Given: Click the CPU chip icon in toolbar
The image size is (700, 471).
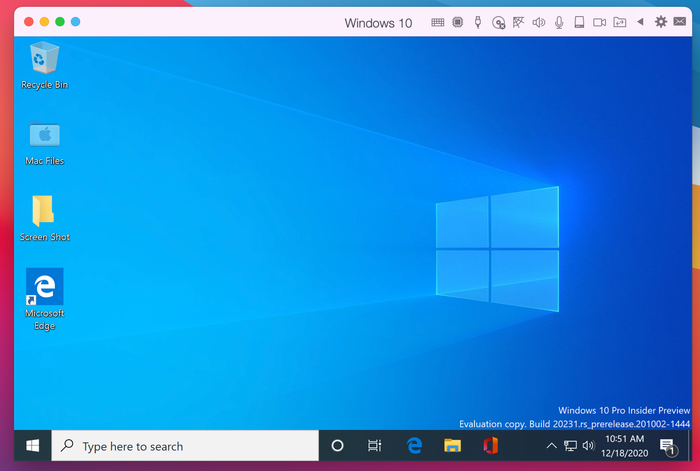Looking at the screenshot, I should [458, 22].
